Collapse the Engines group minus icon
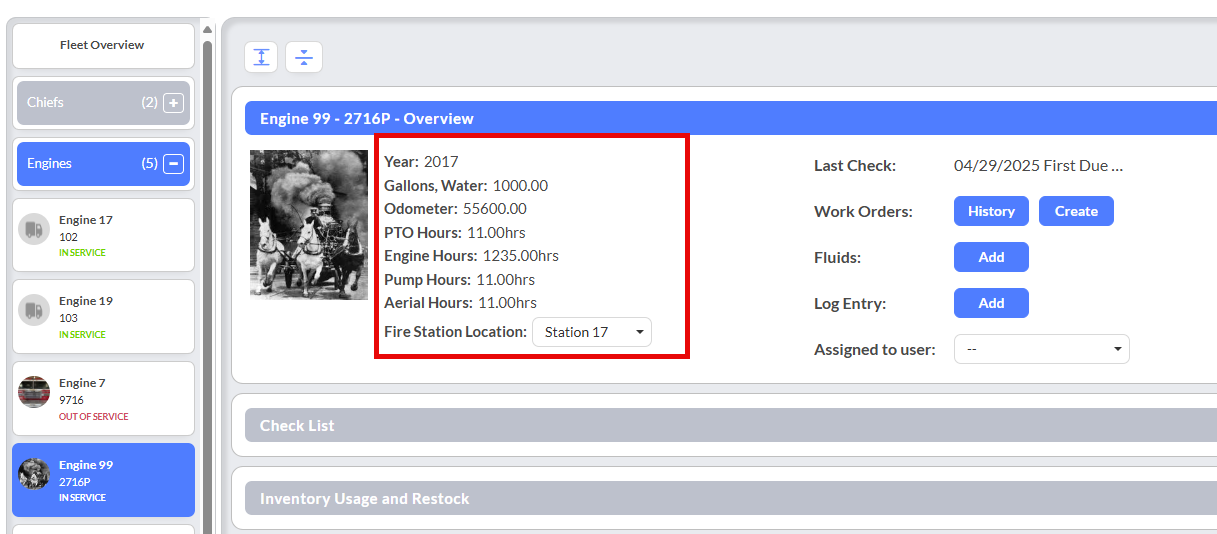 tap(173, 164)
